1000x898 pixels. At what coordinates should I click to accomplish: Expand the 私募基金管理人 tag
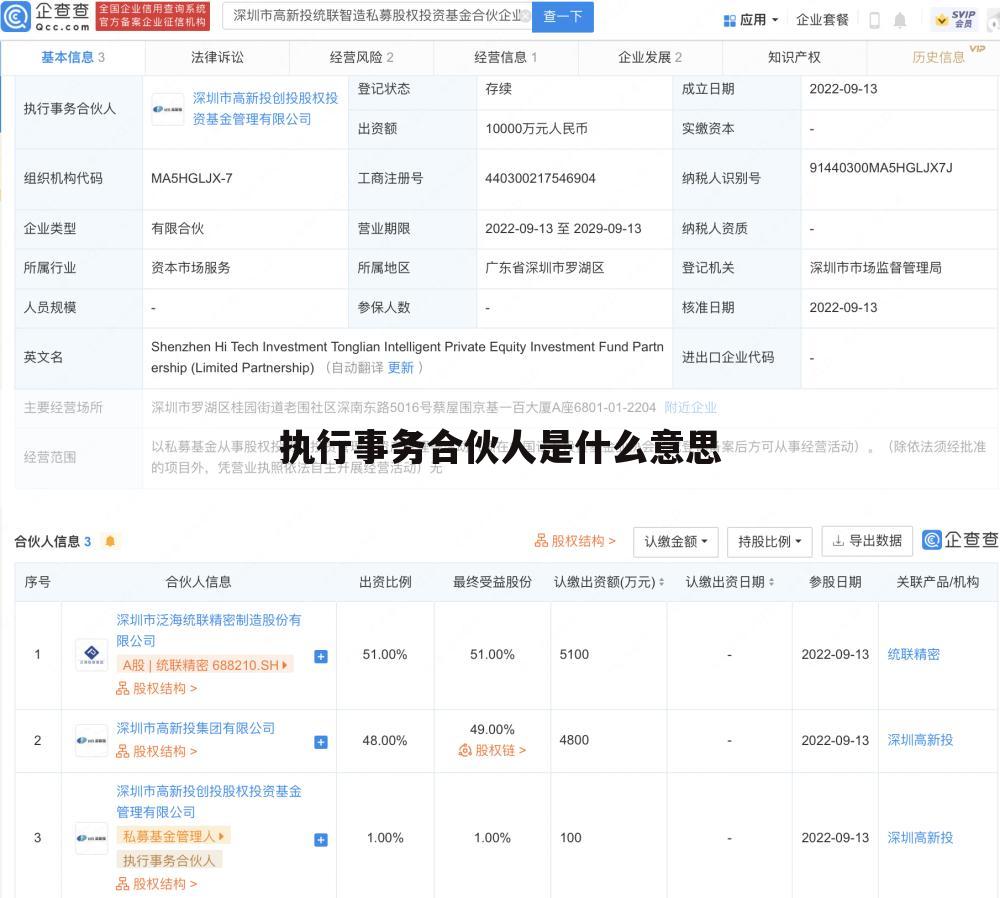coord(173,835)
